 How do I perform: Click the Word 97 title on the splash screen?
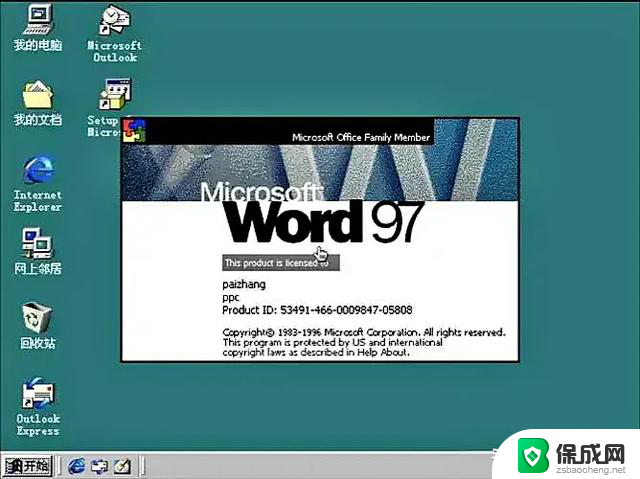[322, 222]
